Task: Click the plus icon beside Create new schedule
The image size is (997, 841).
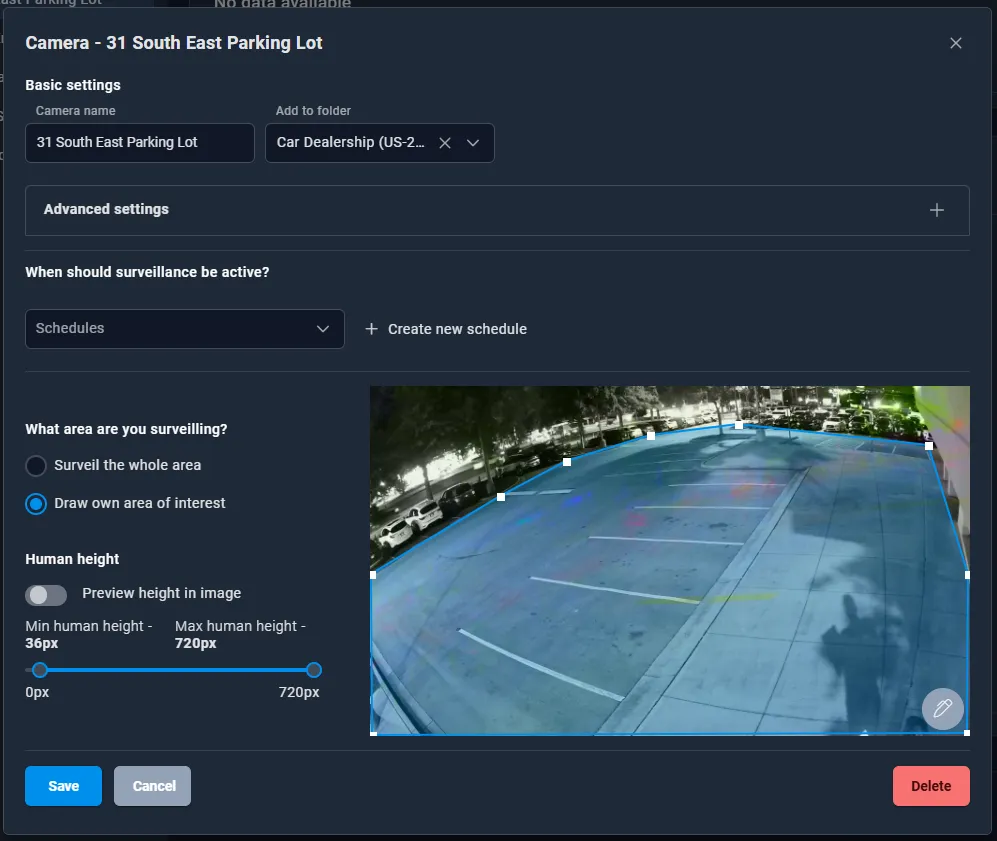Action: (371, 329)
